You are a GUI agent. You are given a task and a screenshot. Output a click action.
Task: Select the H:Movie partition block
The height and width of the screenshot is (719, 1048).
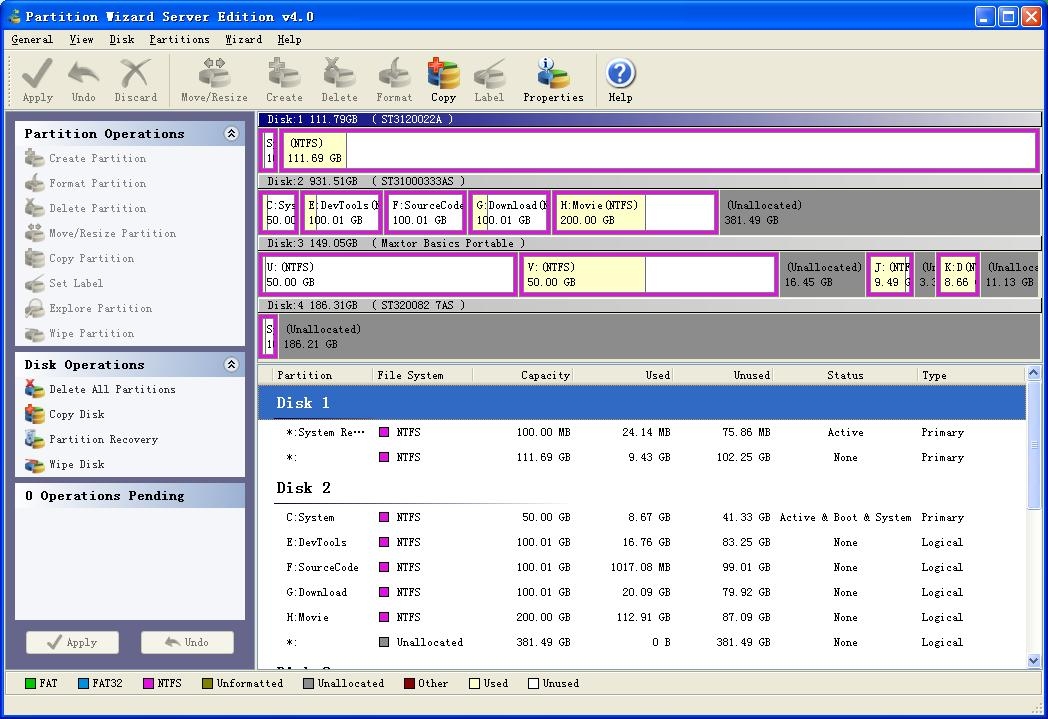point(634,213)
